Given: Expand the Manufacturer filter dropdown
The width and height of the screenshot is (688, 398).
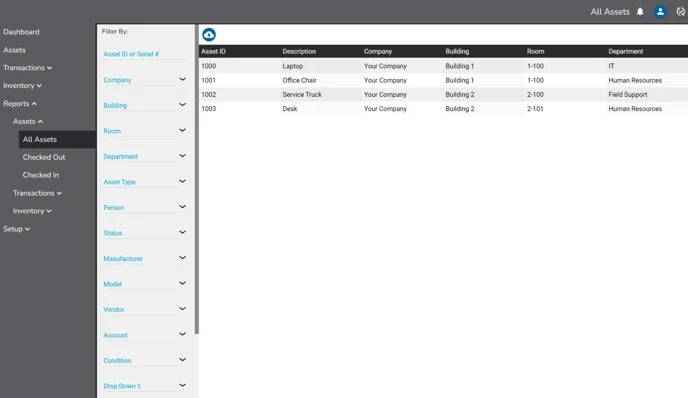Looking at the screenshot, I should 145,258.
